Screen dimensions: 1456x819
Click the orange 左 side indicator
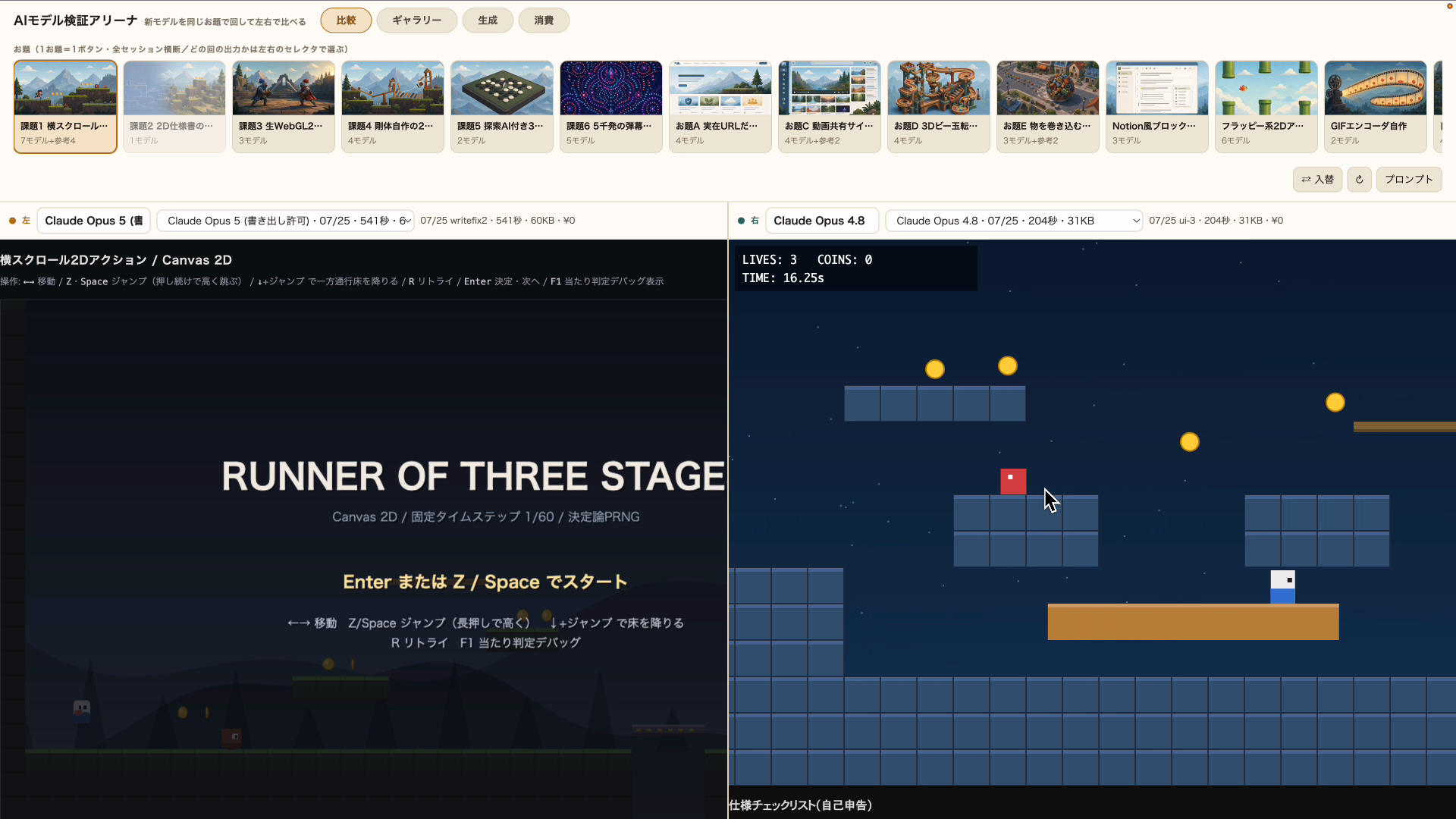[20, 221]
